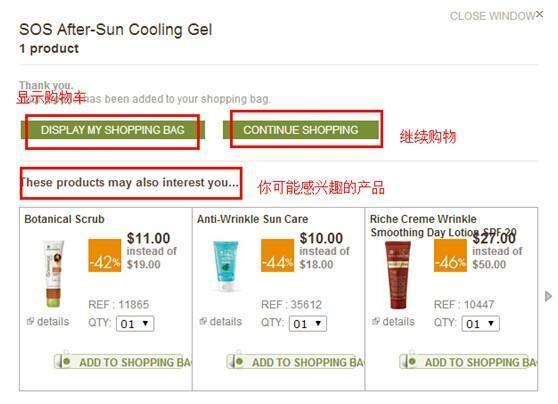Open details link for Anti-Wrinkle Sun Care
Viewport: 558px width, 404px height.
[221, 321]
